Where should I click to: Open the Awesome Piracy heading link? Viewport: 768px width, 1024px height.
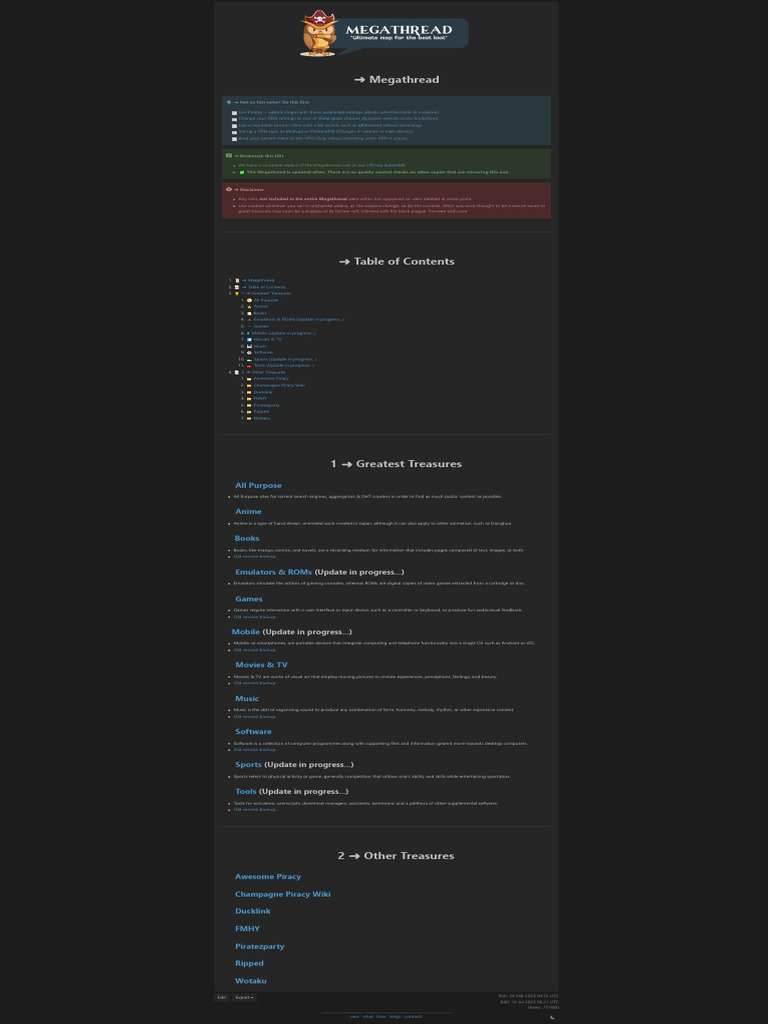[268, 876]
